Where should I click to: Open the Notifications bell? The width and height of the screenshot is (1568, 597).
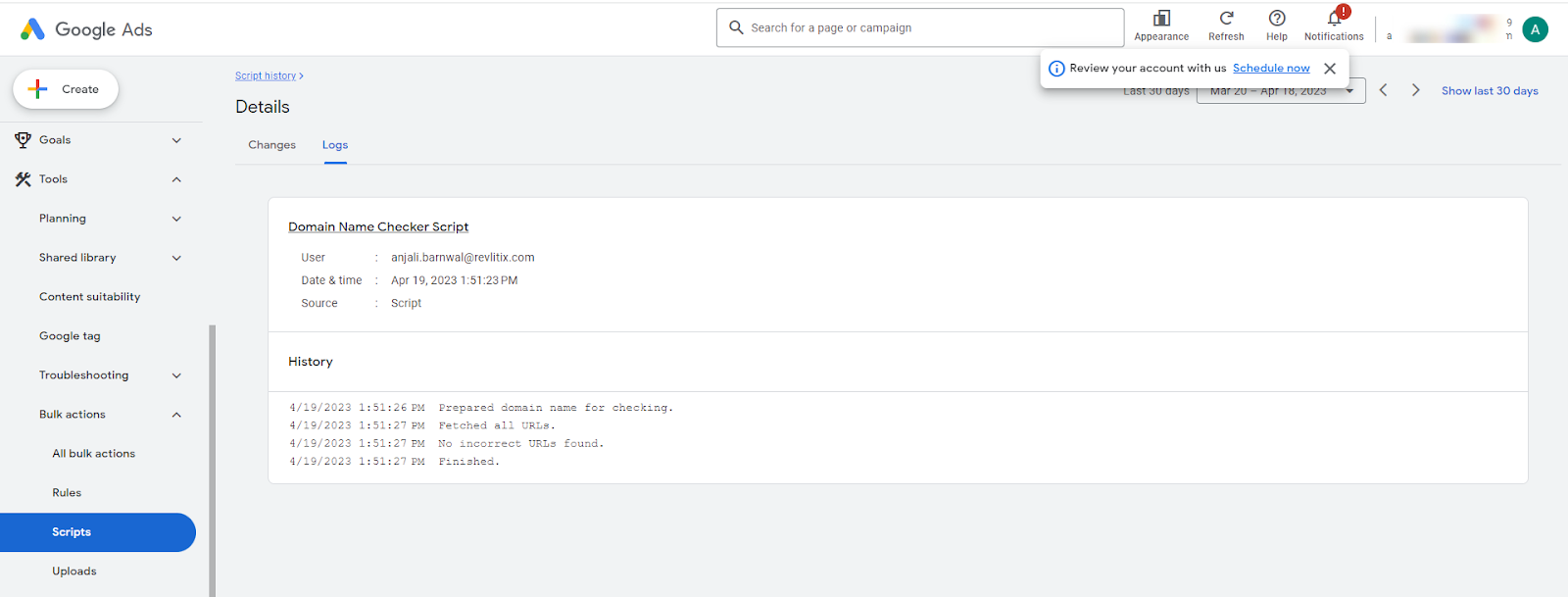(1334, 19)
